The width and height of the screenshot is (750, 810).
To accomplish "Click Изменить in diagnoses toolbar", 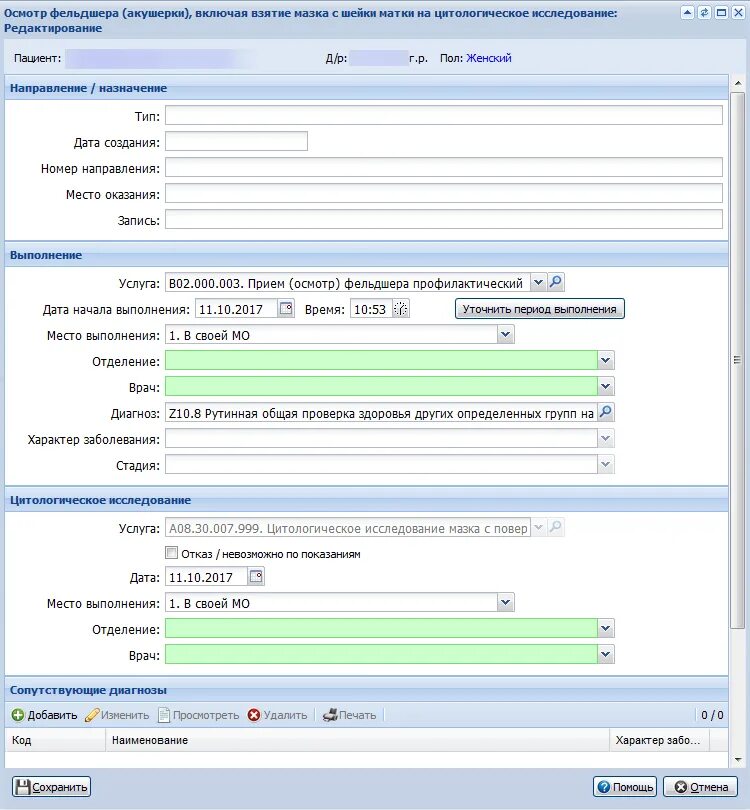I will (117, 715).
